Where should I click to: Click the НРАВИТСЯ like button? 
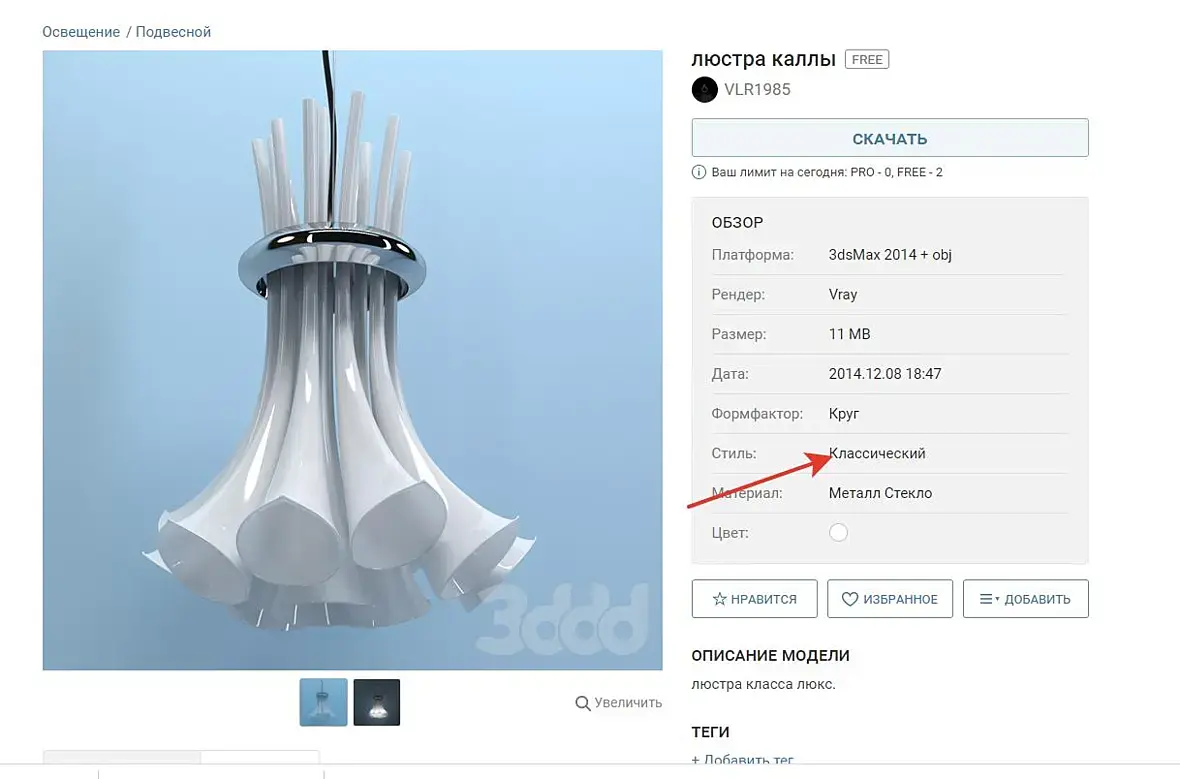[x=754, y=599]
